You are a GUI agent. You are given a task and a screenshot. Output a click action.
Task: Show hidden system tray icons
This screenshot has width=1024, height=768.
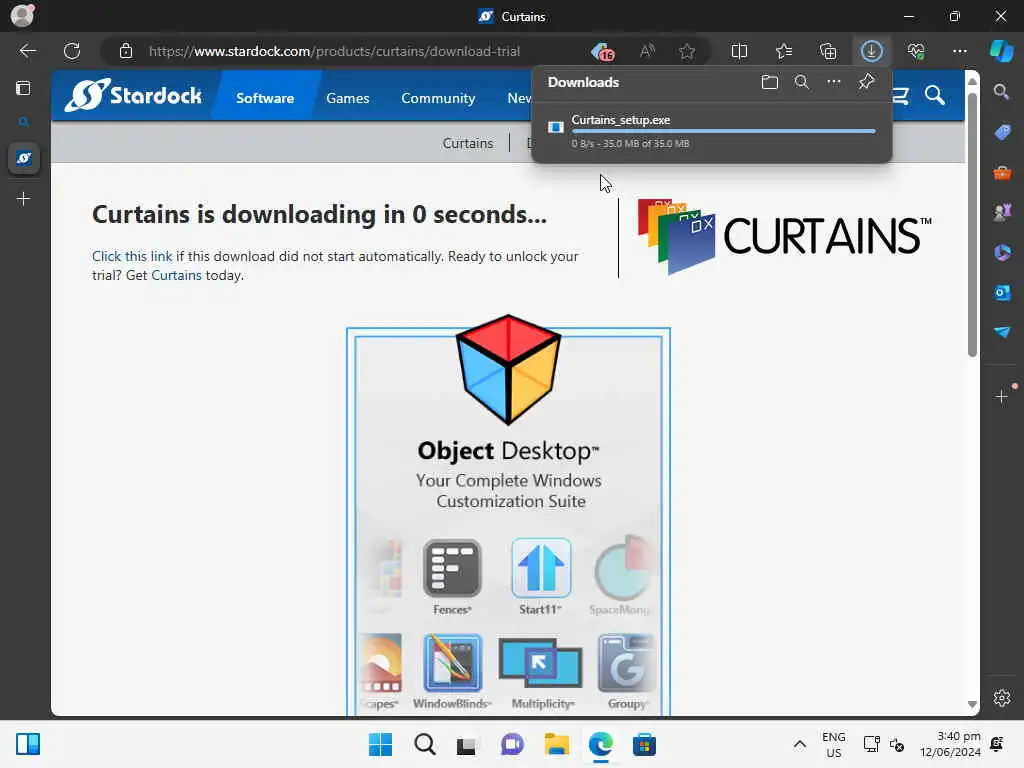click(799, 744)
